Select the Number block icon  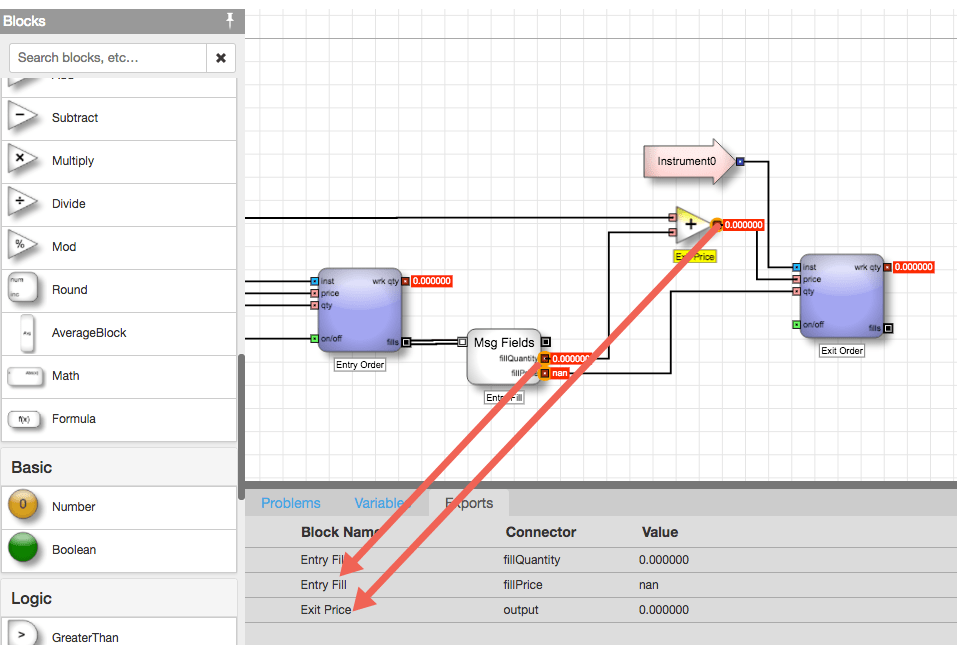[23, 505]
